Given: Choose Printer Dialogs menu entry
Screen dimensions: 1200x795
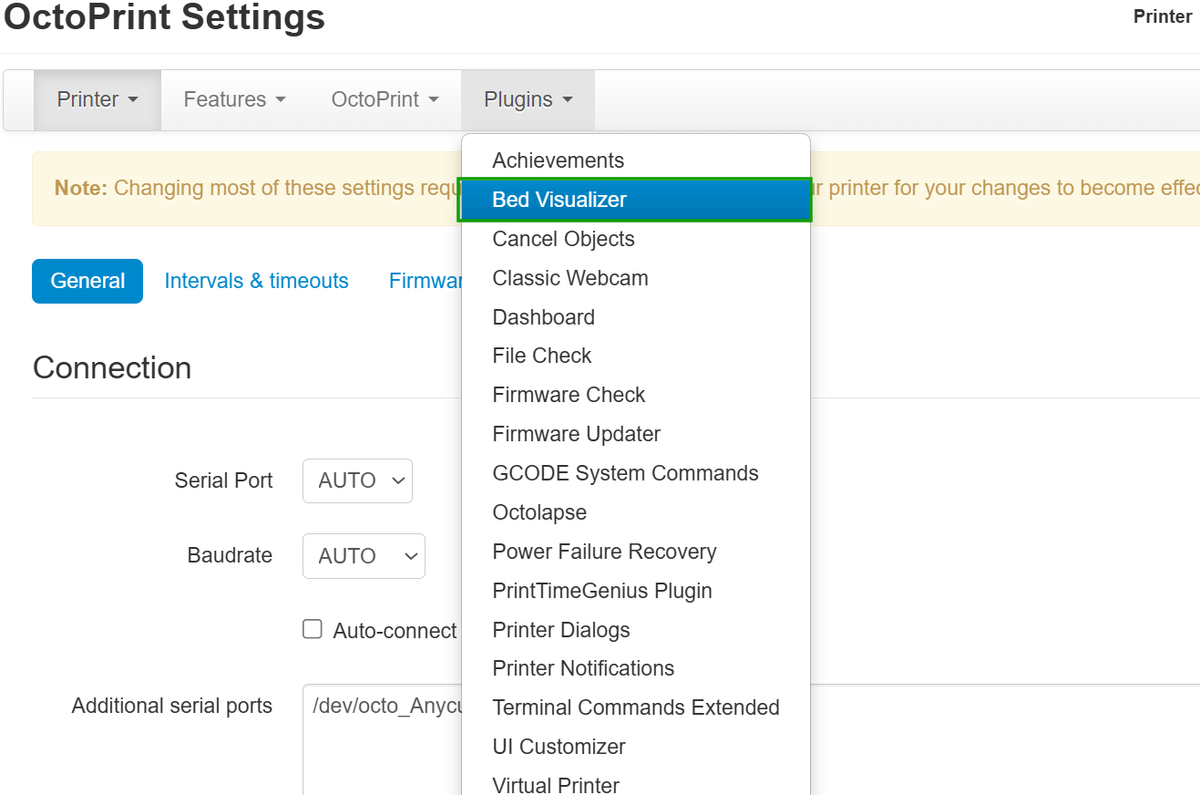Looking at the screenshot, I should coord(636,630).
